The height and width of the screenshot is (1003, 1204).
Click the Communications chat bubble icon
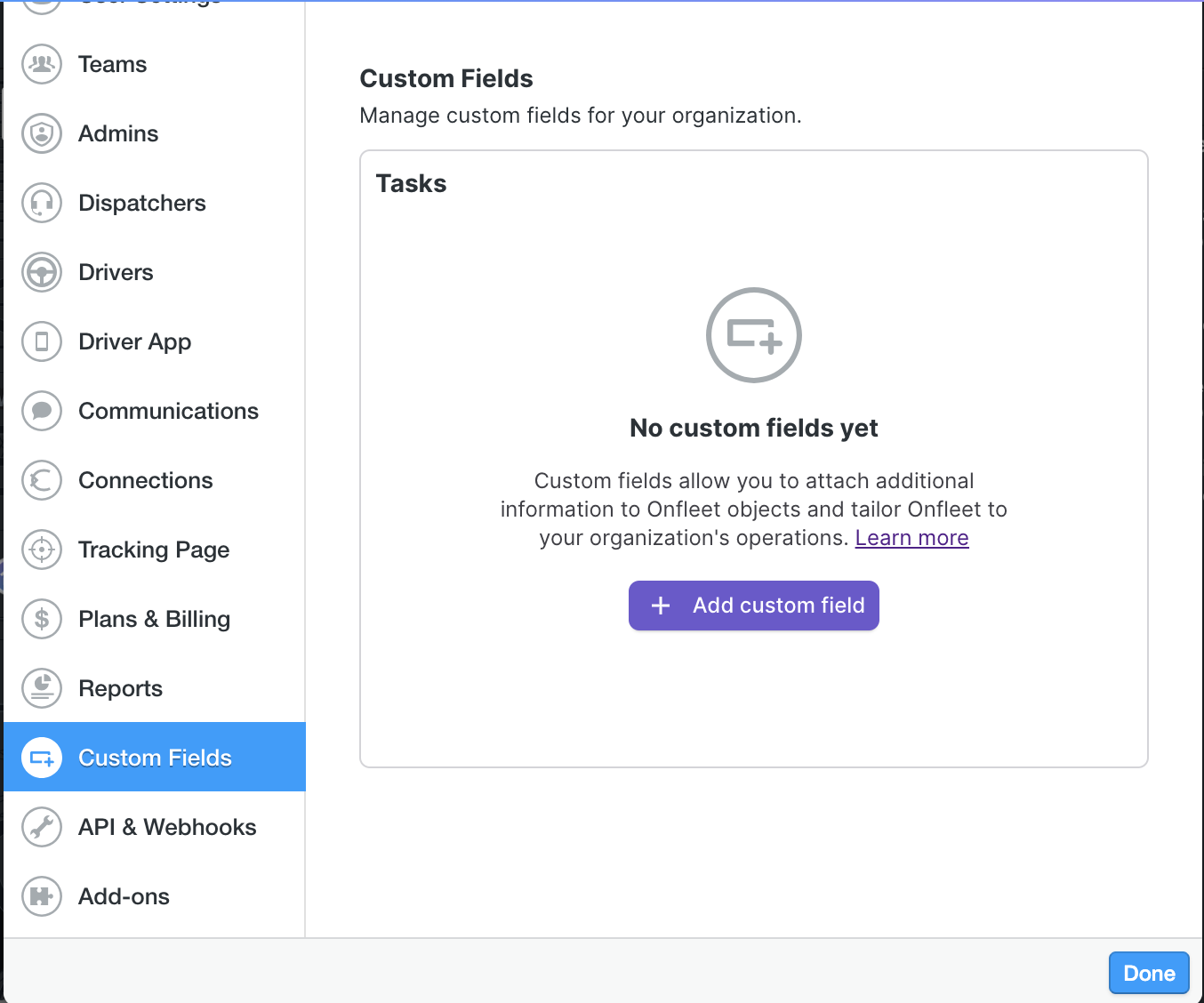pyautogui.click(x=42, y=411)
